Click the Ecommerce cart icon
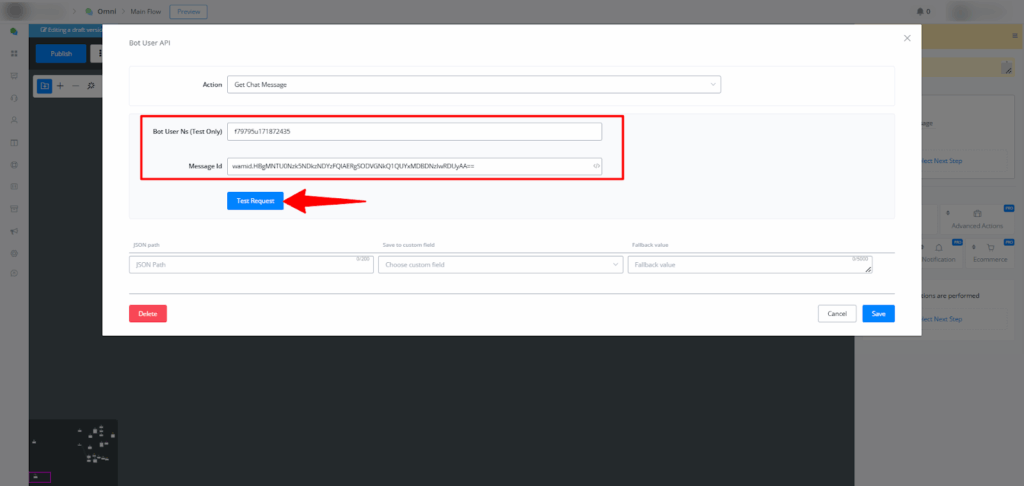The image size is (1024, 486). (x=988, y=246)
